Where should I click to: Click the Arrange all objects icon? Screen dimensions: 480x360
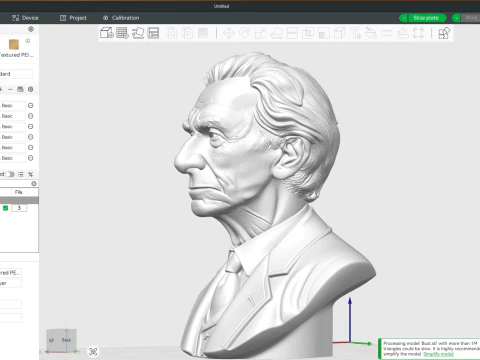pos(153,33)
